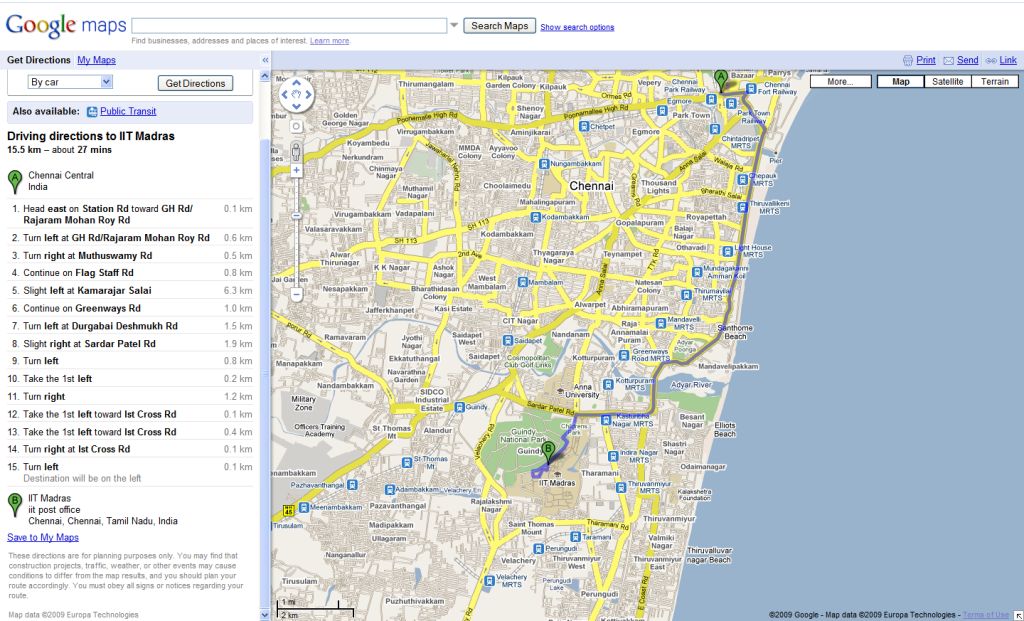The width and height of the screenshot is (1024, 621).
Task: Click the IIT Madras B pin in directions
Action: tap(14, 505)
